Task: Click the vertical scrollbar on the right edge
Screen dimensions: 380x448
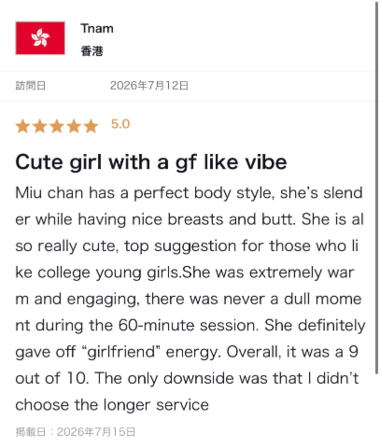Action: coord(377,187)
